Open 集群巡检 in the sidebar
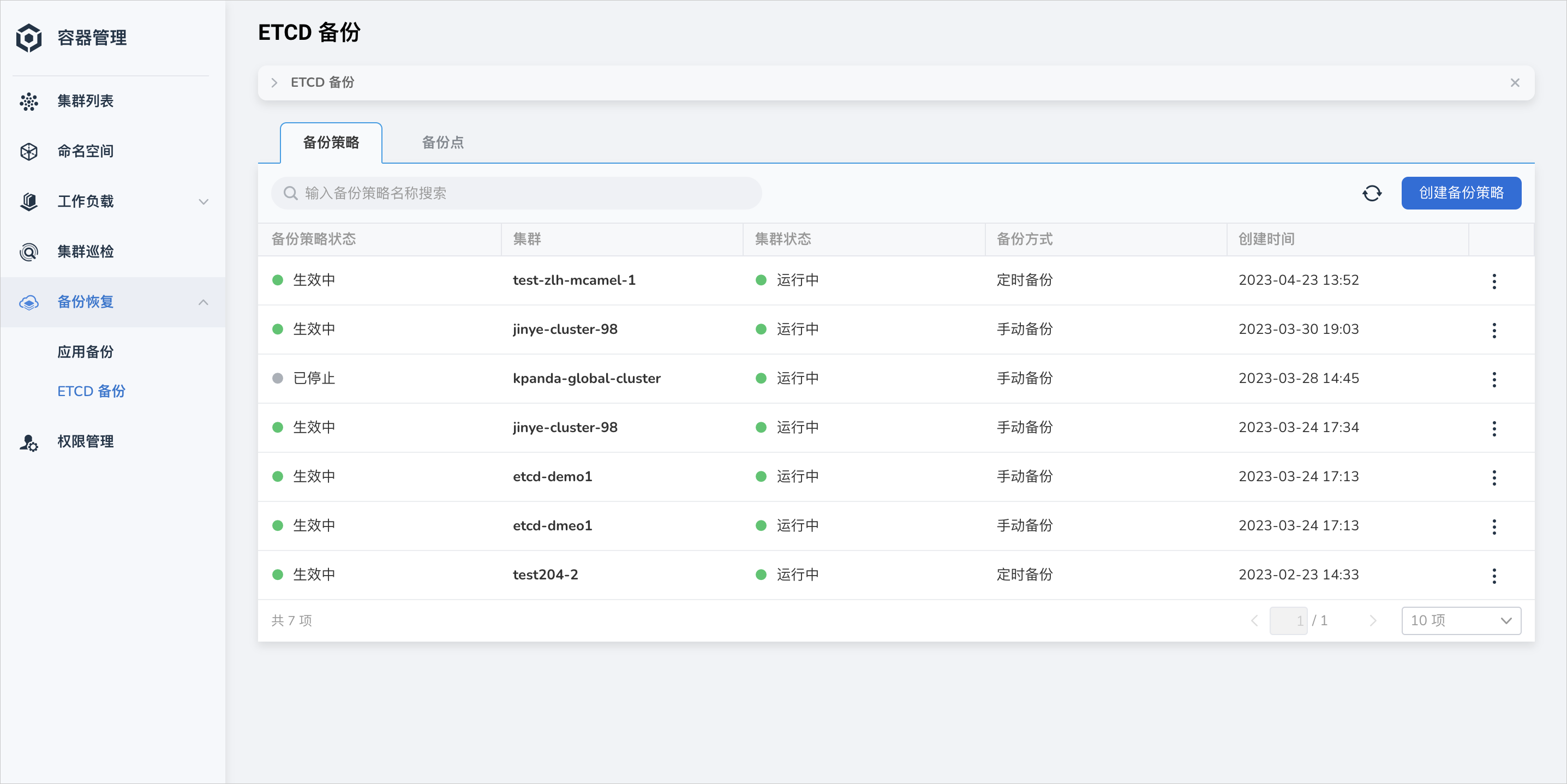 [85, 252]
